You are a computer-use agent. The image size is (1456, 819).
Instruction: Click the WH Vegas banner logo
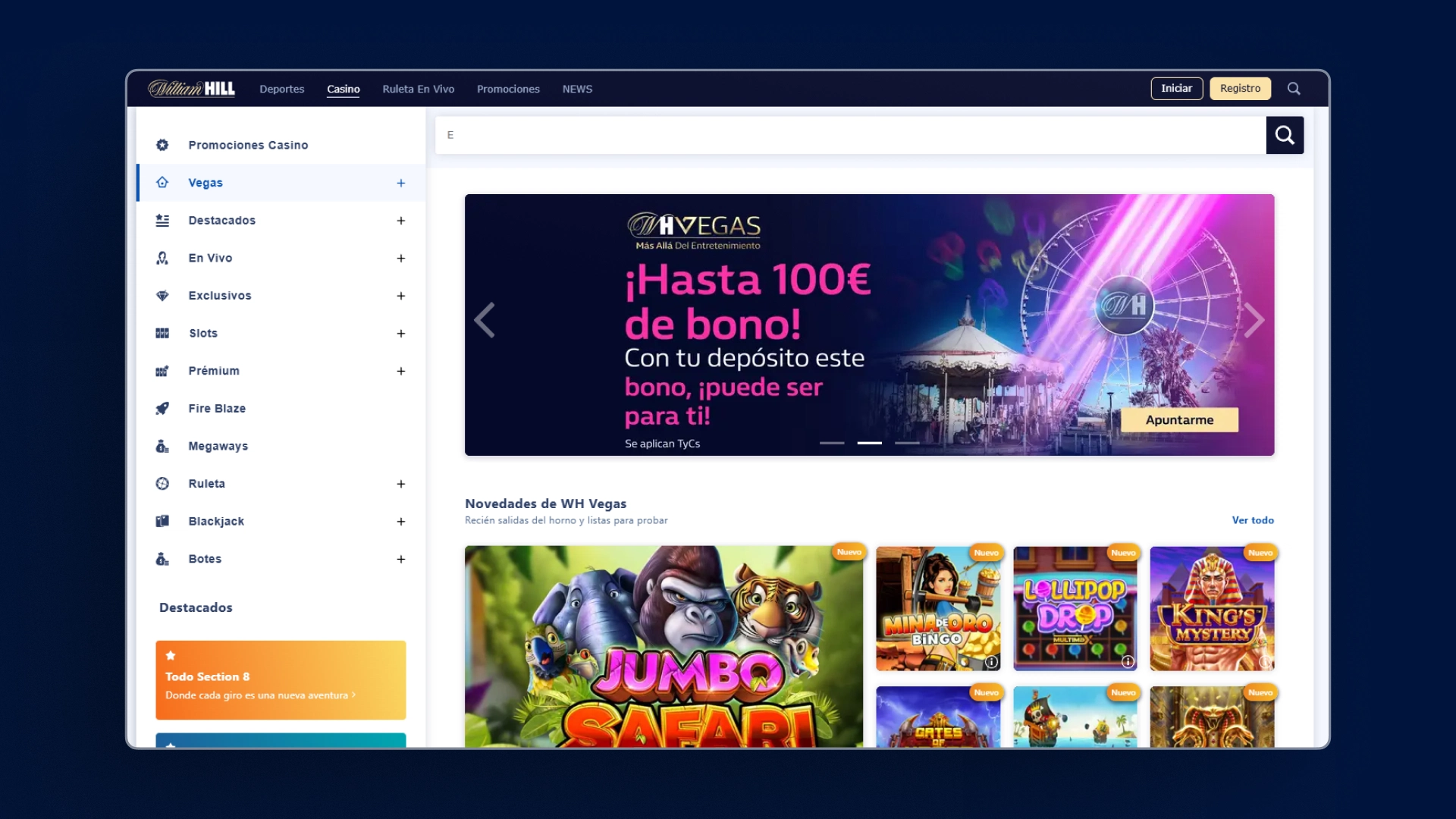point(695,231)
